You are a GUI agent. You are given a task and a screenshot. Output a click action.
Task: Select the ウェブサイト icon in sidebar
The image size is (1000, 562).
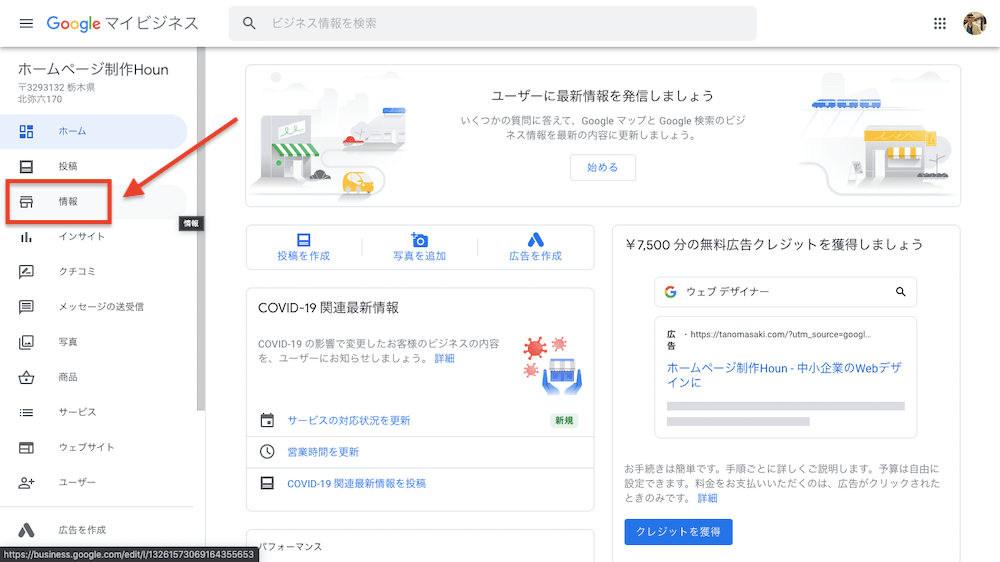(26, 447)
